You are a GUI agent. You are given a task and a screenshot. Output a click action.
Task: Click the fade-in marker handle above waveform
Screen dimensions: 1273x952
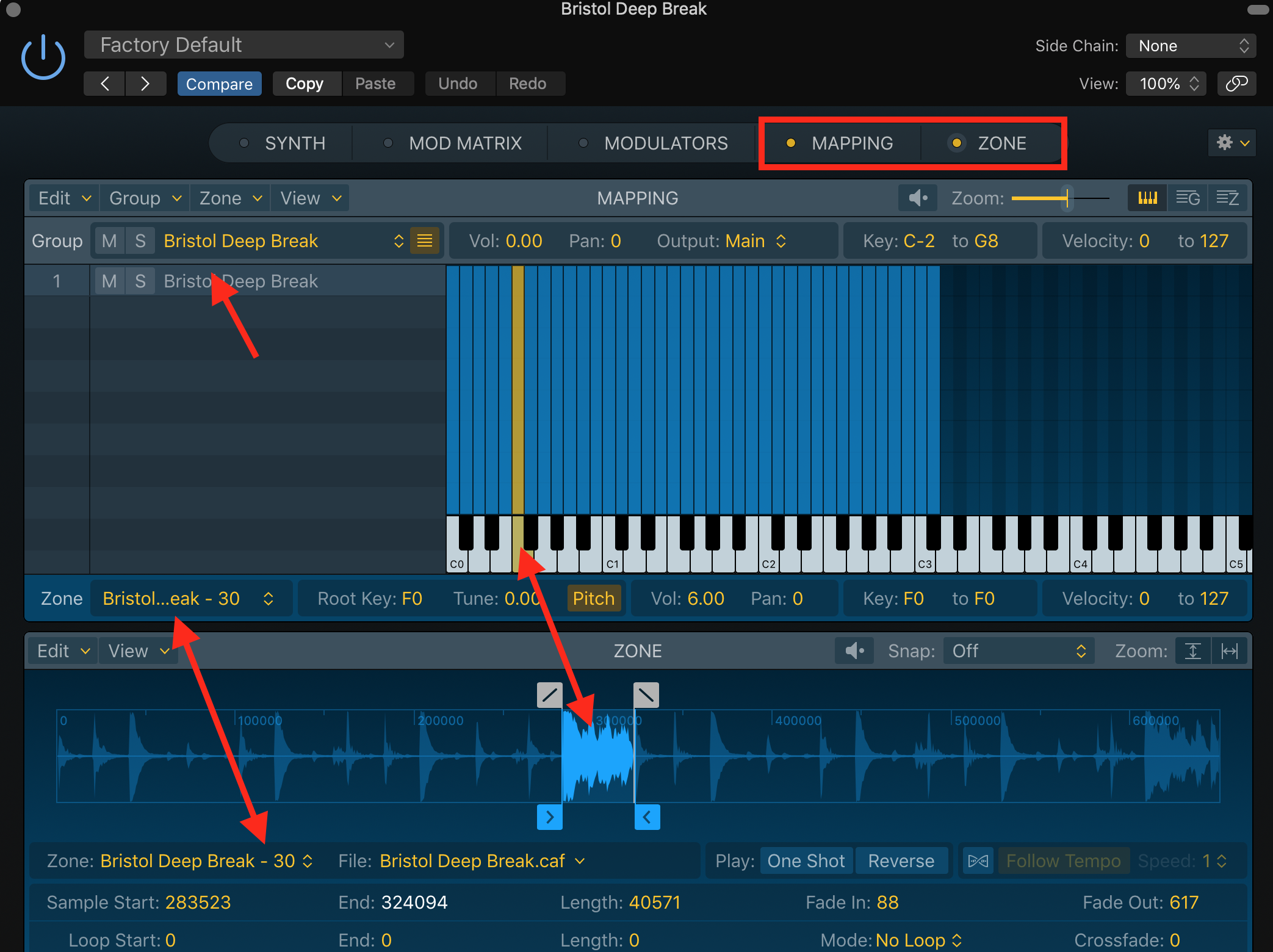pyautogui.click(x=549, y=694)
